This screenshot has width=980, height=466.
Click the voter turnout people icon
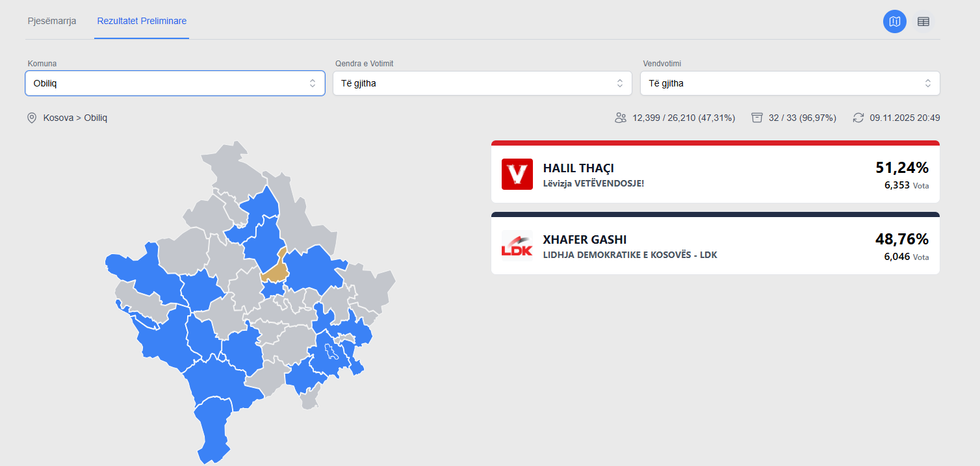pyautogui.click(x=621, y=118)
